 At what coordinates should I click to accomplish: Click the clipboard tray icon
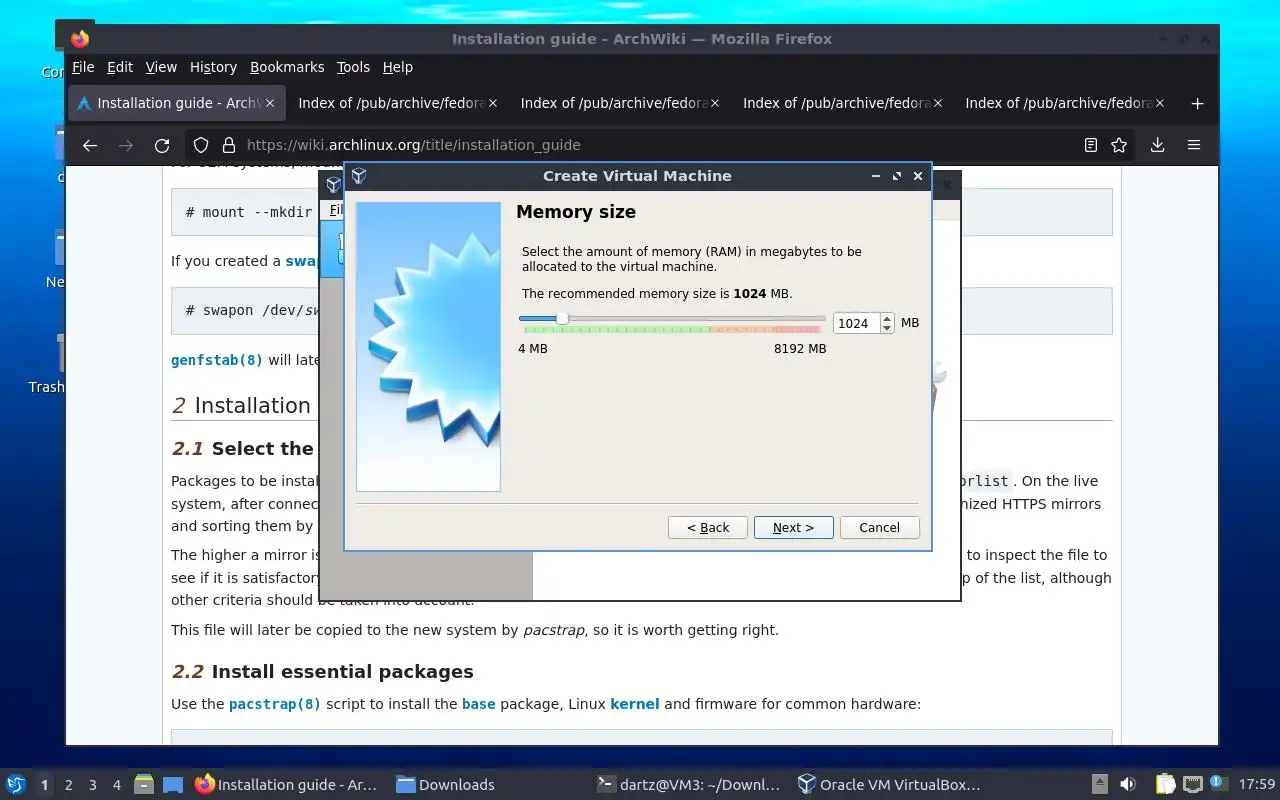pyautogui.click(x=1166, y=785)
